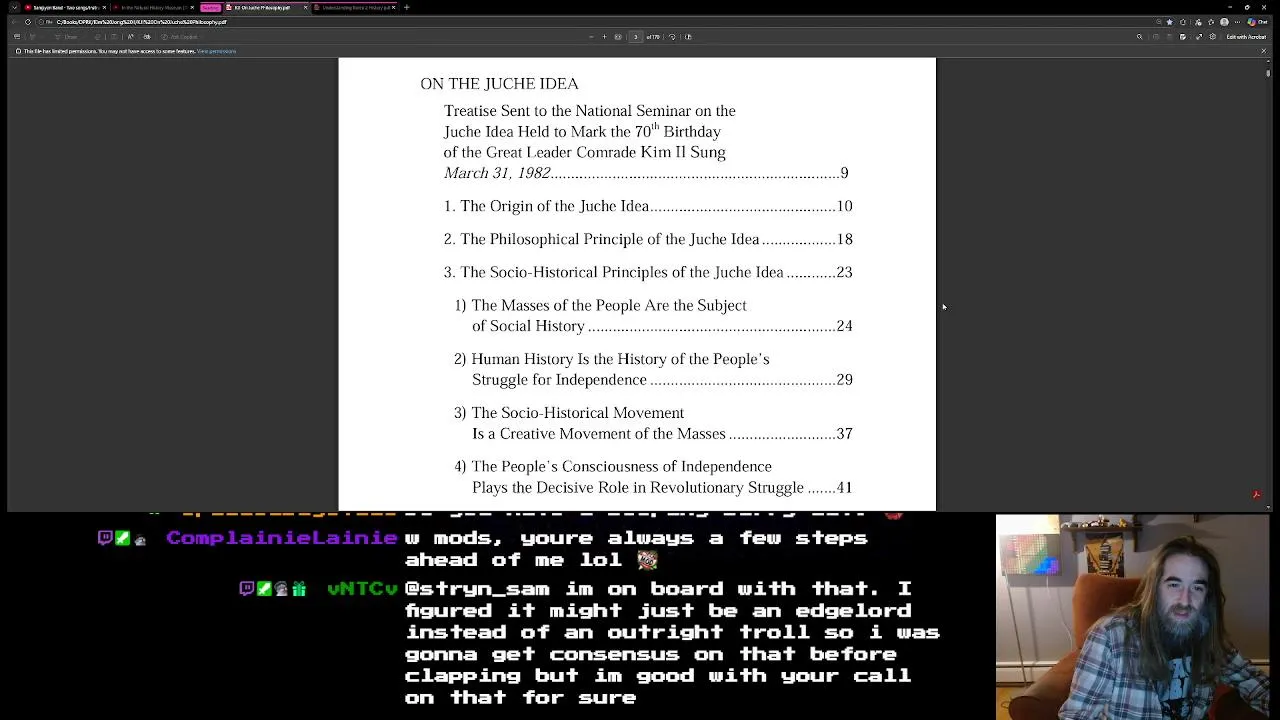The image size is (1280, 720).
Task: Click The Philosophical Principle of the Juche Idea
Action: [648, 239]
